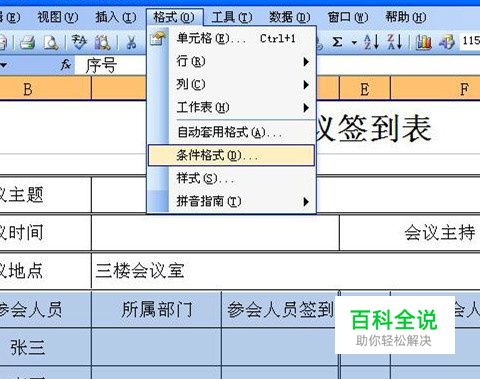Click the AutoSum sigma icon
Screen dimensions: 480x379
[x=337, y=42]
